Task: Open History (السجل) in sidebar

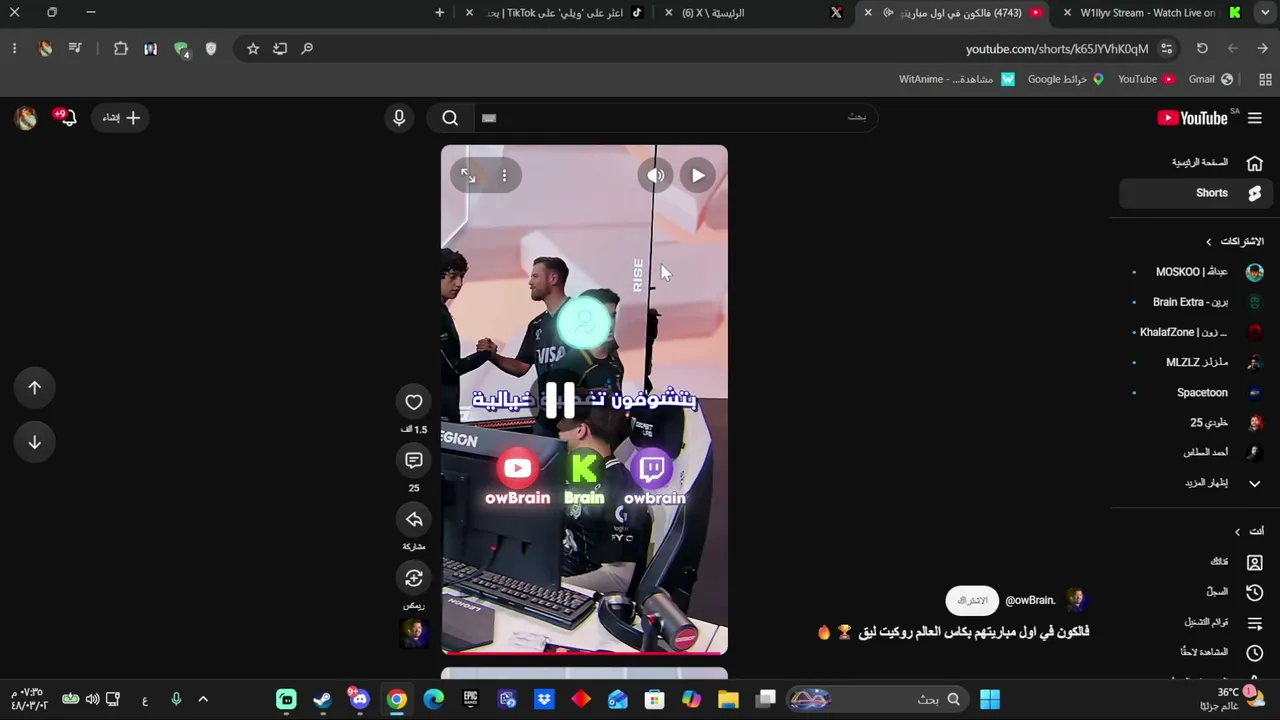Action: (1194, 593)
